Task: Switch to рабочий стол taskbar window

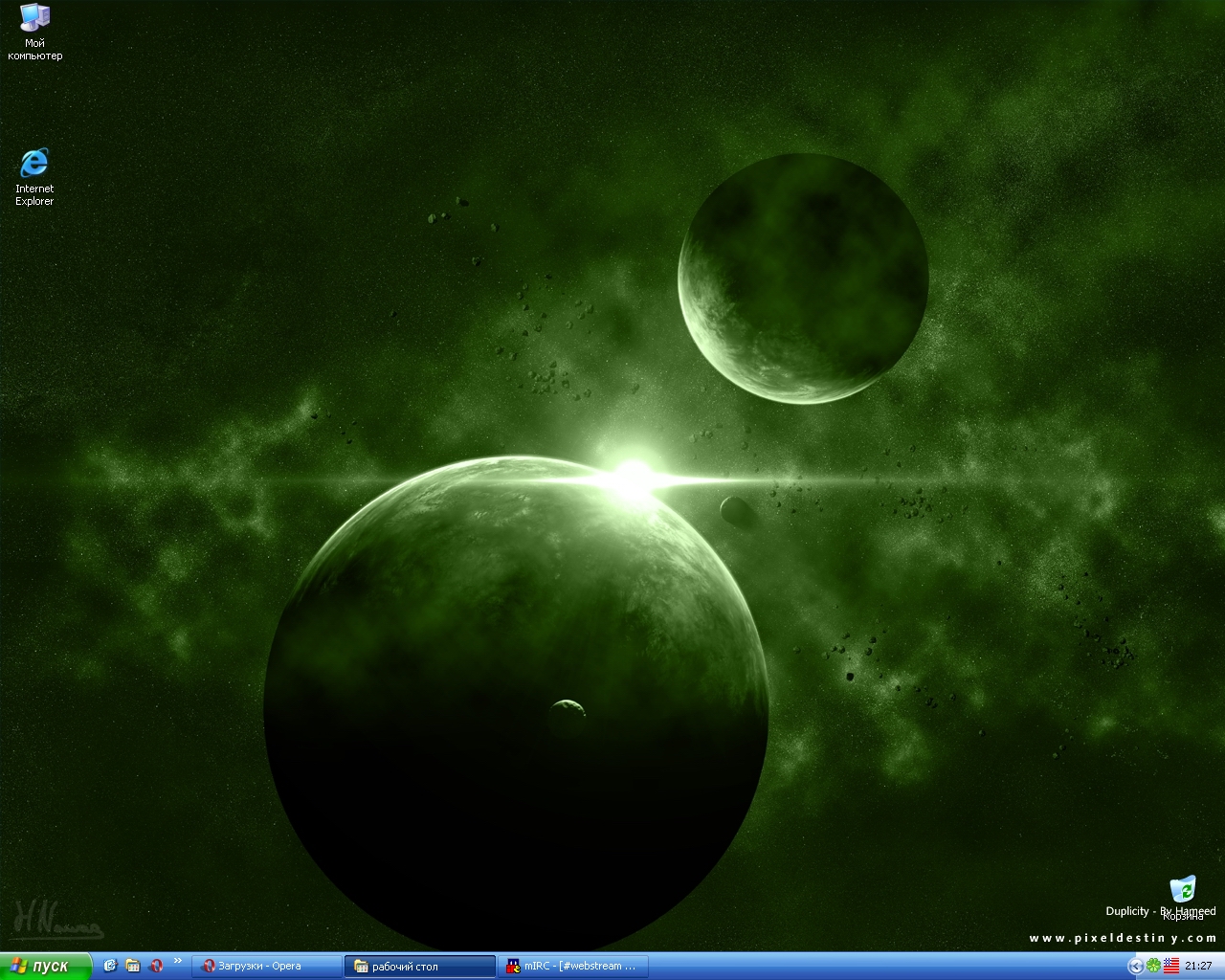Action: (419, 966)
